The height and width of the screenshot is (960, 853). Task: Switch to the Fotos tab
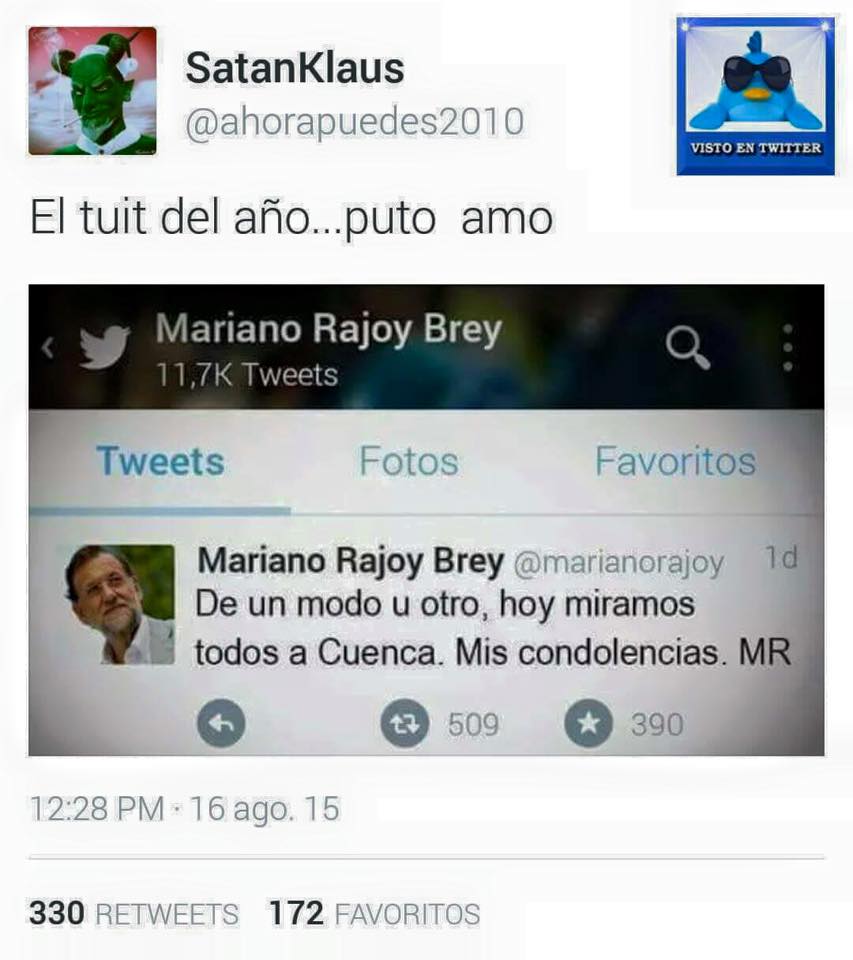coord(408,461)
